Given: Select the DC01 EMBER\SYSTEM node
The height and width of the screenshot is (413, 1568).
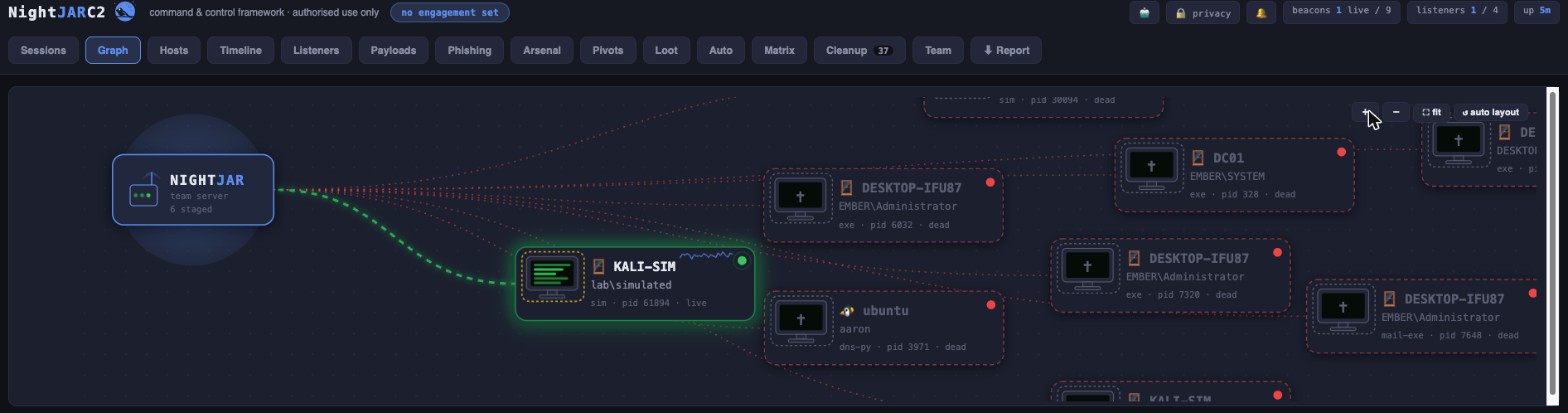Looking at the screenshot, I should pyautogui.click(x=1234, y=175).
